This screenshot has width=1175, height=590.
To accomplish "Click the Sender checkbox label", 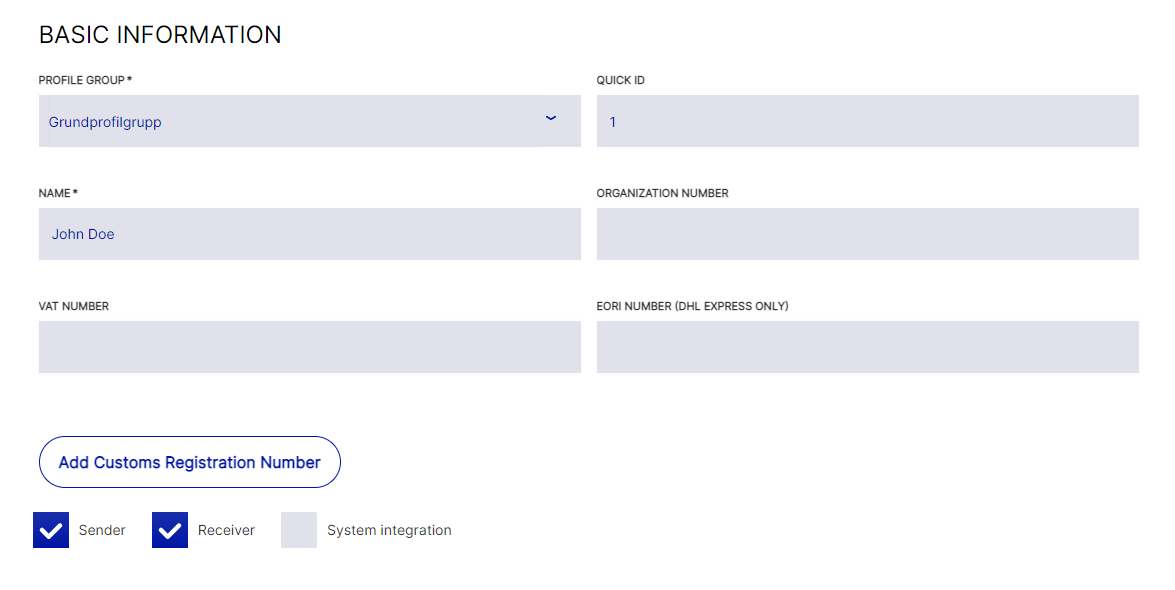I will pos(101,530).
